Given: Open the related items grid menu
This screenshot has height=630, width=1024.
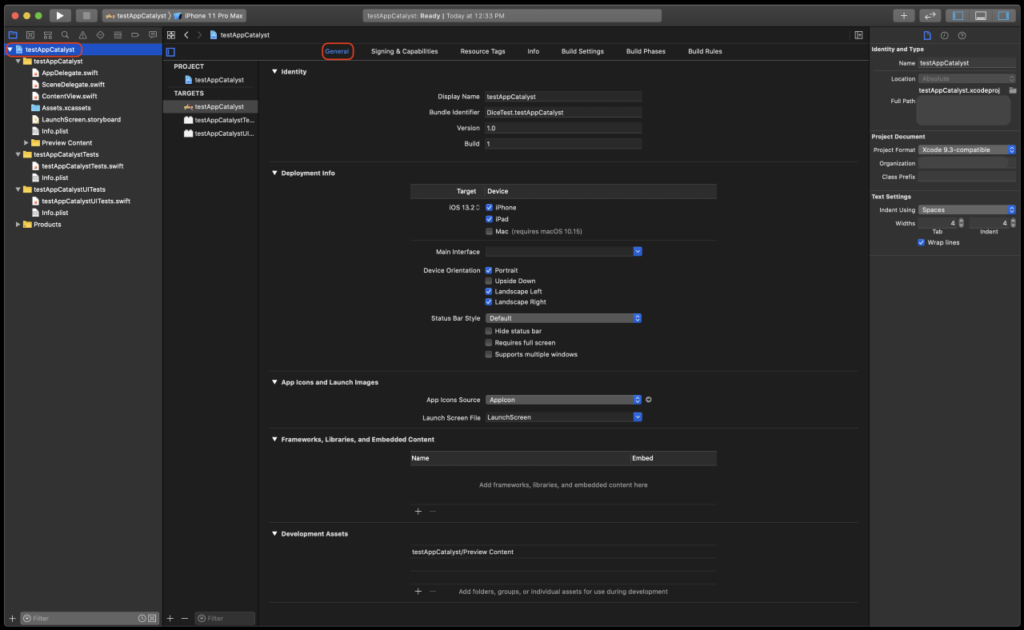Looking at the screenshot, I should 171,35.
